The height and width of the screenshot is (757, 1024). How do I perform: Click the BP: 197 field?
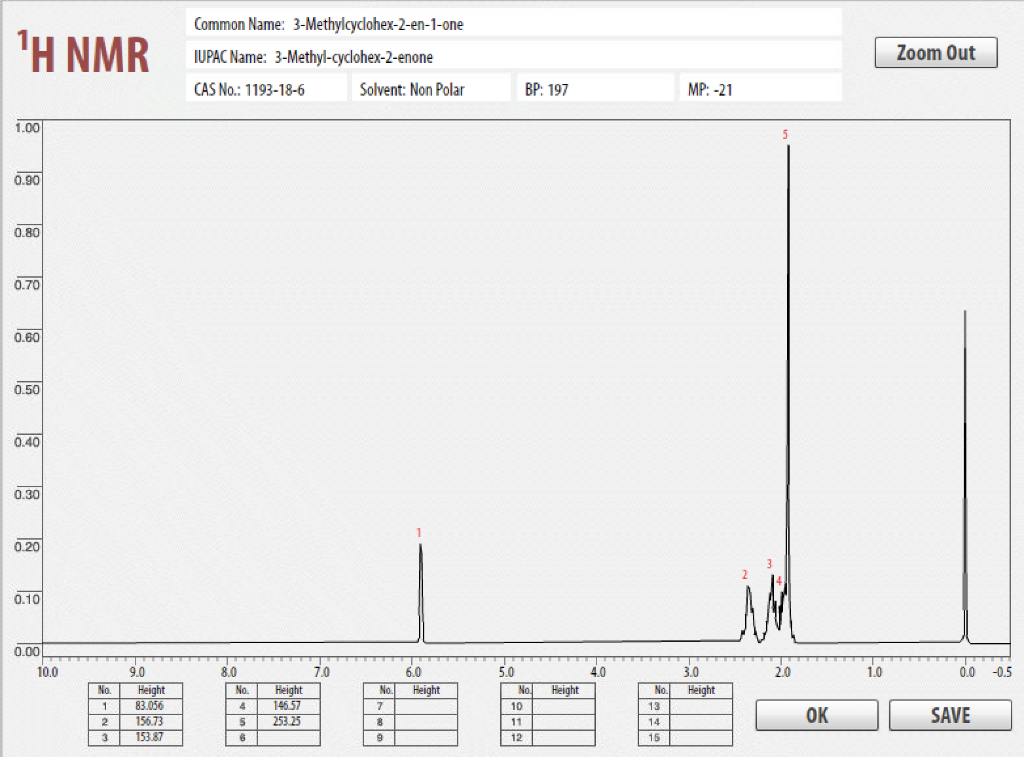click(594, 87)
